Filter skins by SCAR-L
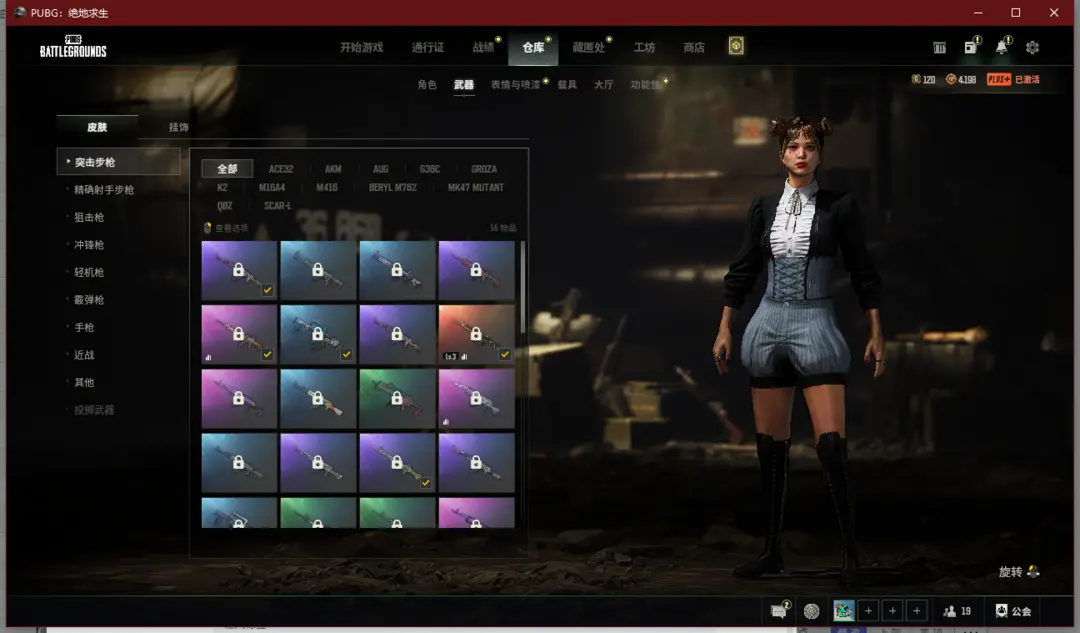The image size is (1080, 633). pyautogui.click(x=278, y=206)
